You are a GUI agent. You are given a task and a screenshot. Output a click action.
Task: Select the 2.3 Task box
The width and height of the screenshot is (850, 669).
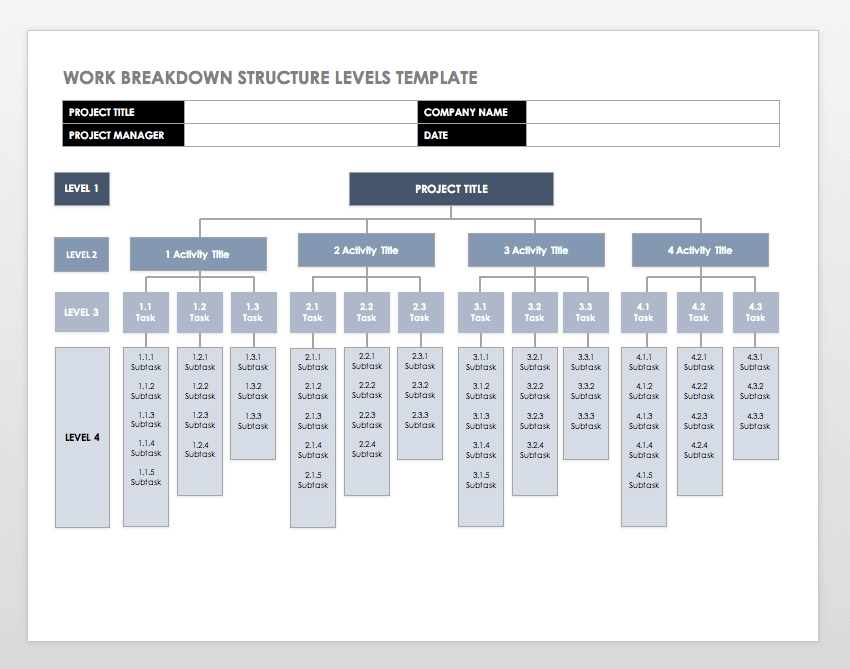pyautogui.click(x=420, y=312)
